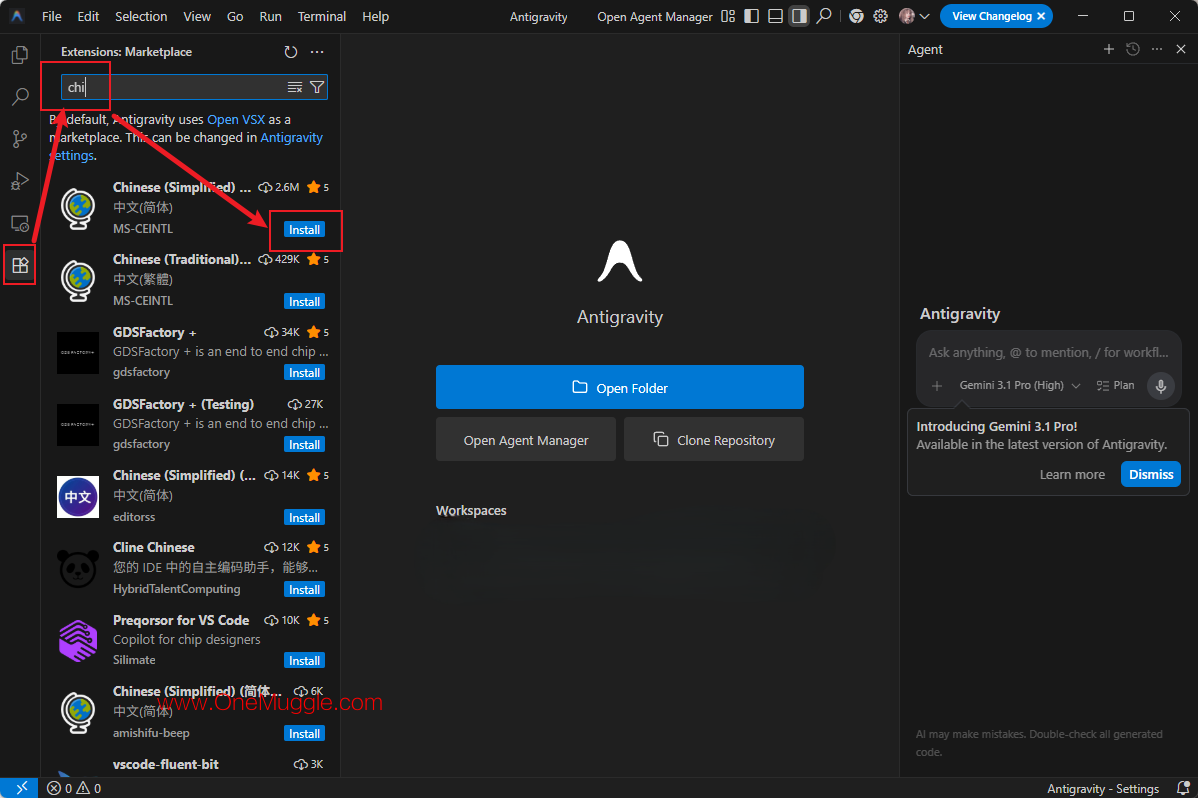Open vscode-fluent-bit extension entry
1198x798 pixels.
[x=190, y=766]
